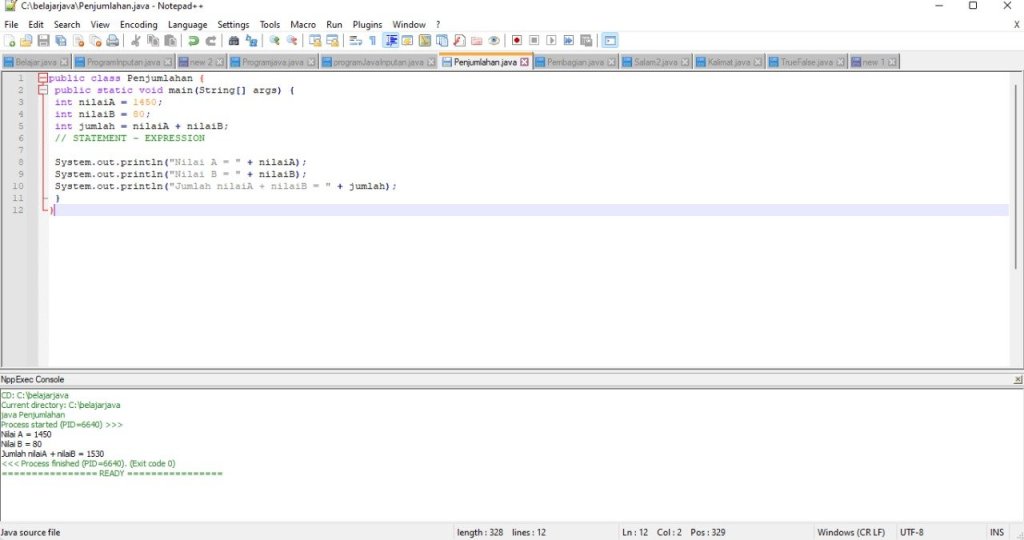The width and height of the screenshot is (1024, 540).
Task: Click the New file toolbar icon
Action: click(x=9, y=41)
